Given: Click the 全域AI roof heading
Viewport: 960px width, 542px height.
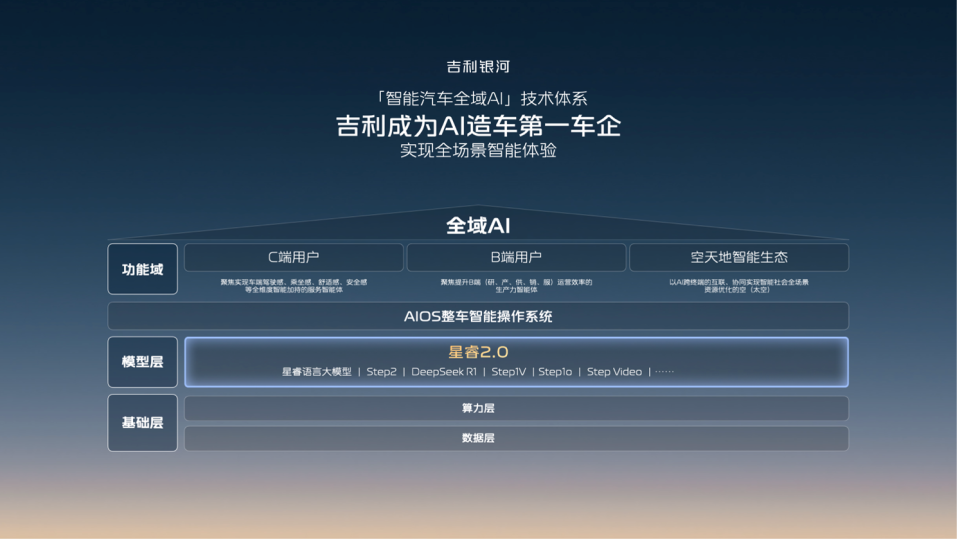Looking at the screenshot, I should 478,225.
